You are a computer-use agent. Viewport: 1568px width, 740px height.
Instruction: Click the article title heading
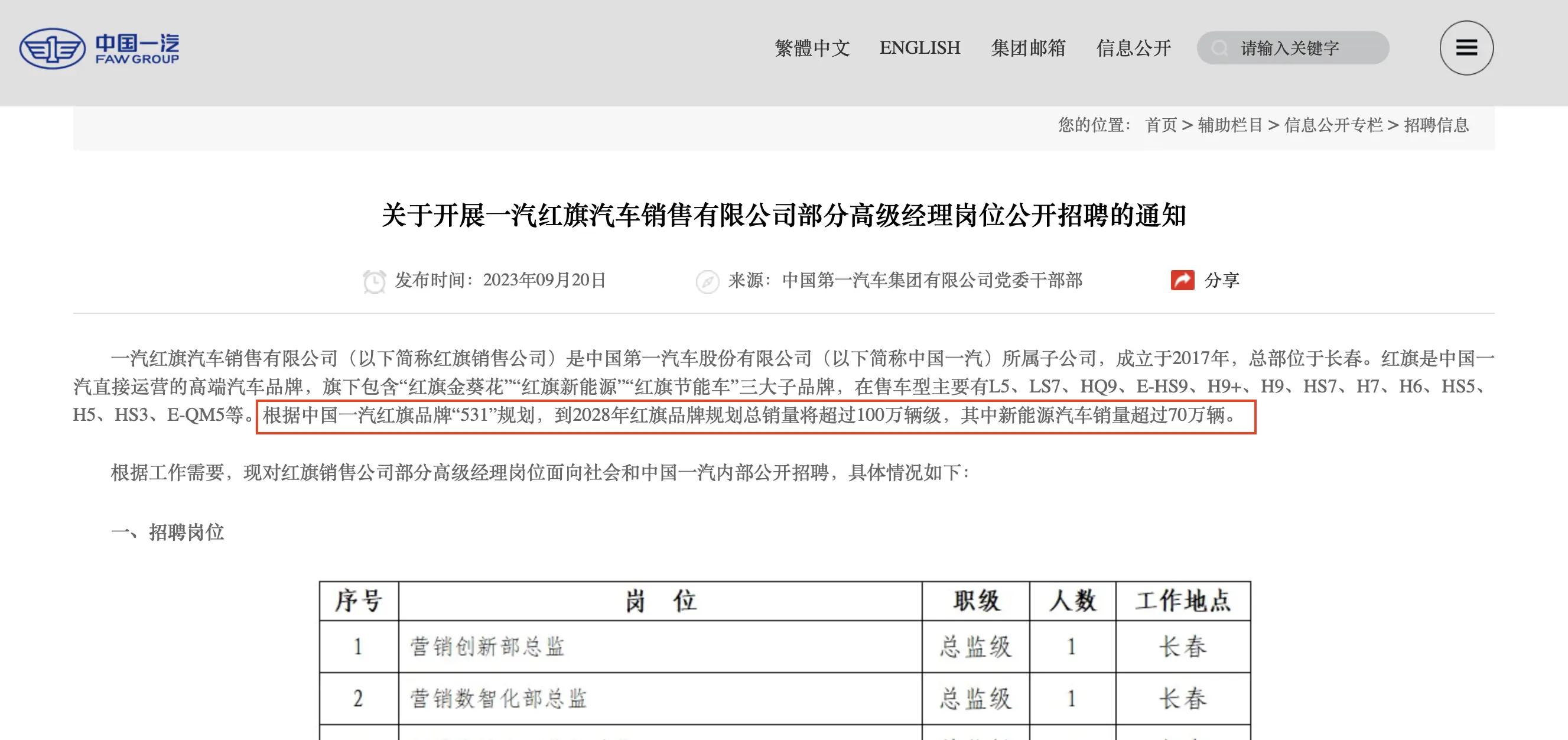pyautogui.click(x=784, y=216)
